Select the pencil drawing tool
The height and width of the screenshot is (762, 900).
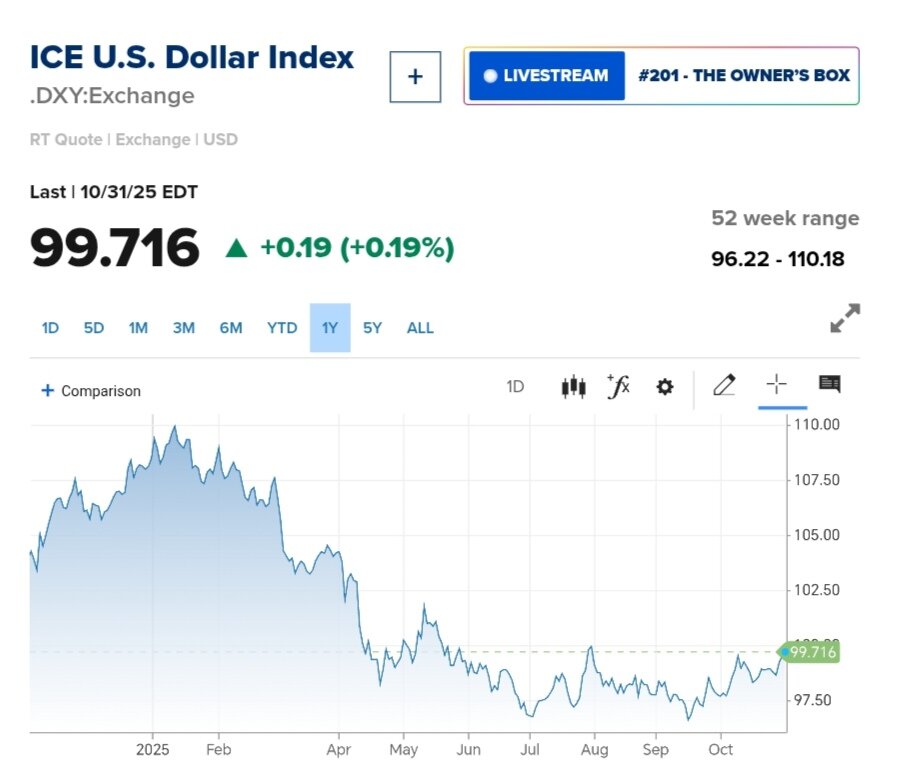[x=724, y=386]
